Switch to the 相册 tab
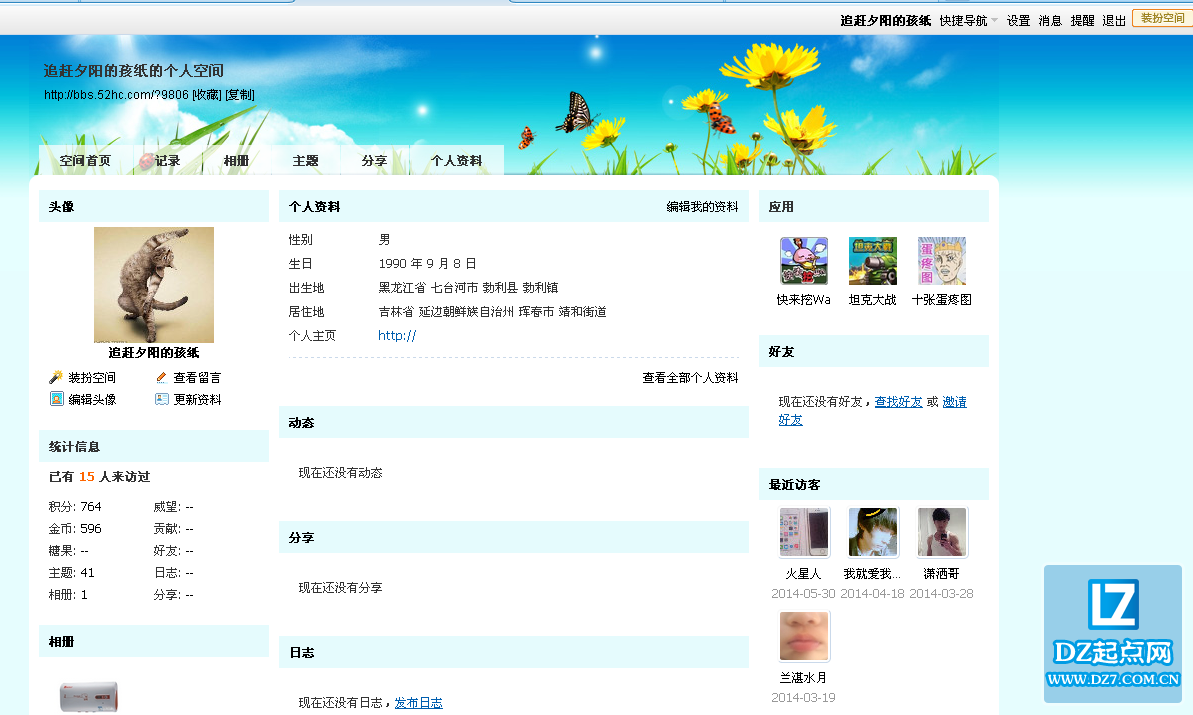This screenshot has width=1193, height=715. coord(236,161)
